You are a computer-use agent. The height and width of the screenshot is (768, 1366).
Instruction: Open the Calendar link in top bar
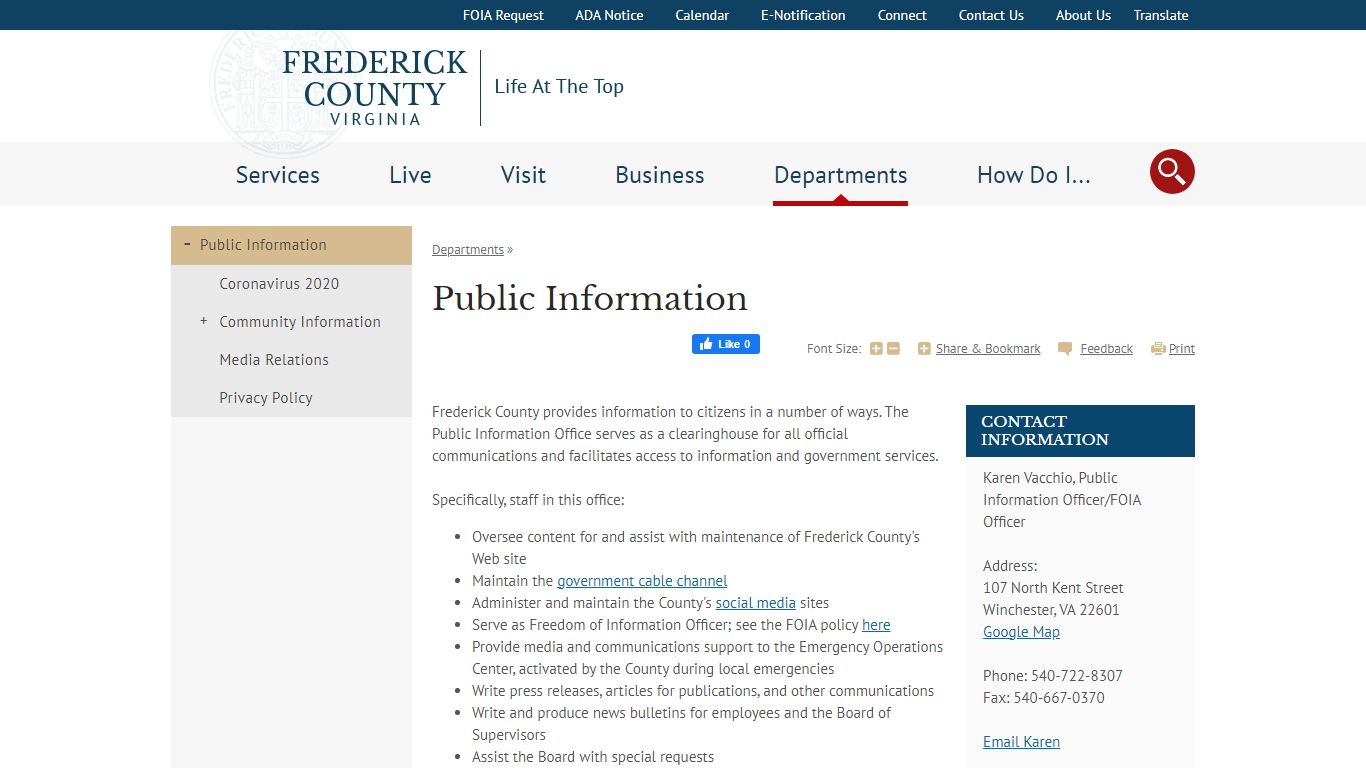click(x=702, y=15)
